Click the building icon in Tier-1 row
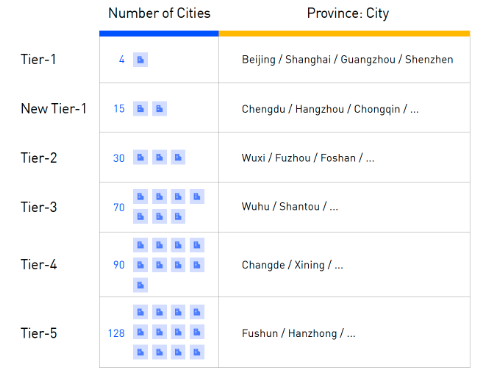This screenshot has height=385, width=494. coord(140,60)
